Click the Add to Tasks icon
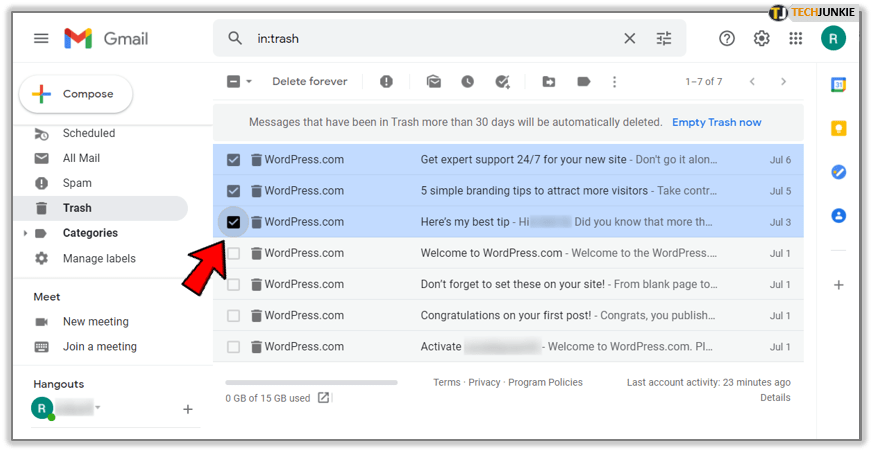 (x=502, y=82)
